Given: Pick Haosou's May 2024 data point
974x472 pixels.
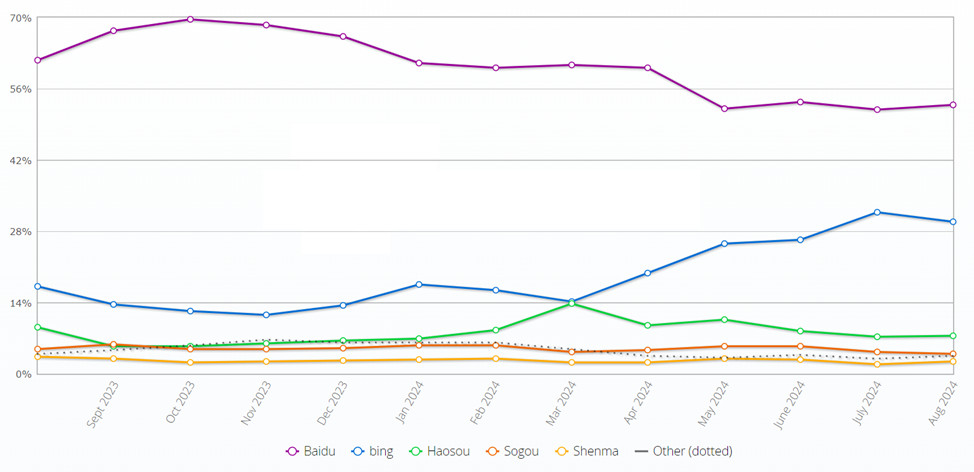Looking at the screenshot, I should 724,319.
